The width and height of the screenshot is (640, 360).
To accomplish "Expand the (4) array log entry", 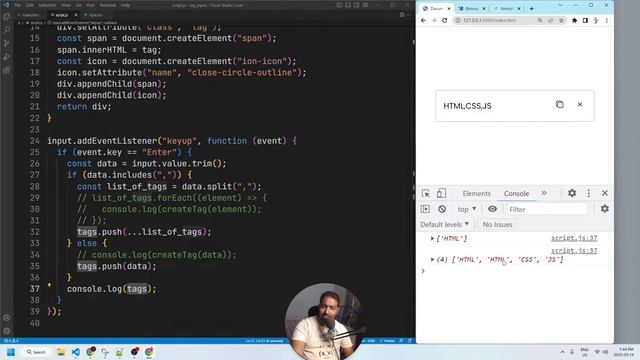I will point(432,260).
